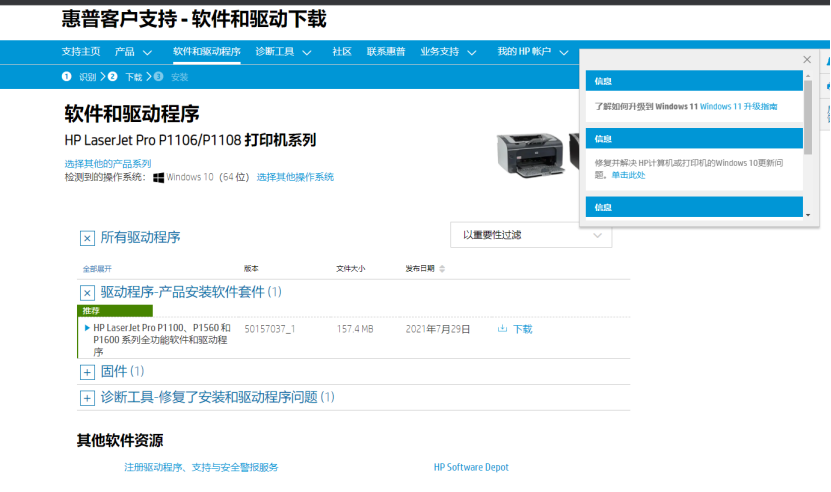The image size is (831, 492).
Task: Click heading HP LaserJet Pro P1106/P1108 打印机系列
Action: 190,140
